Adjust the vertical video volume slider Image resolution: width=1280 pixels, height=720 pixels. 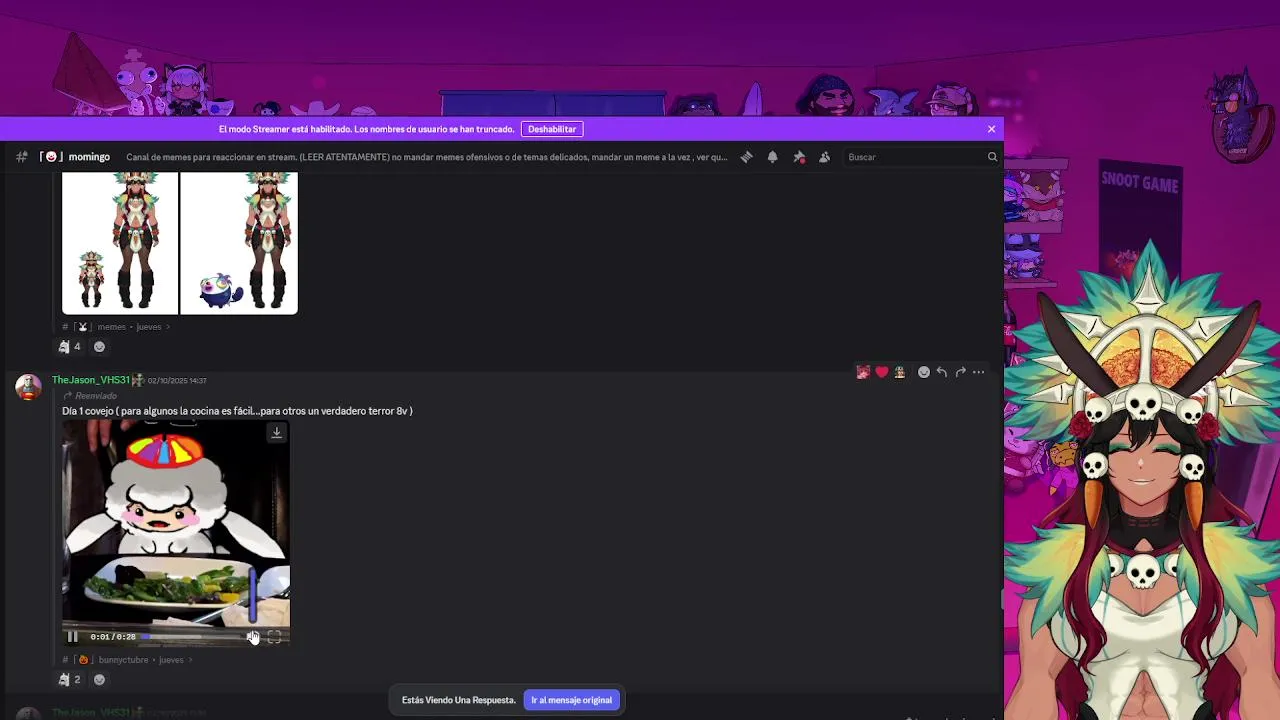(253, 594)
